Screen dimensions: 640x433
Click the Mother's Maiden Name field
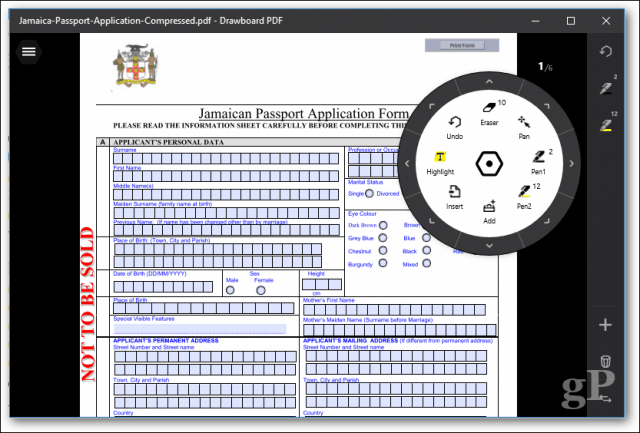400,330
